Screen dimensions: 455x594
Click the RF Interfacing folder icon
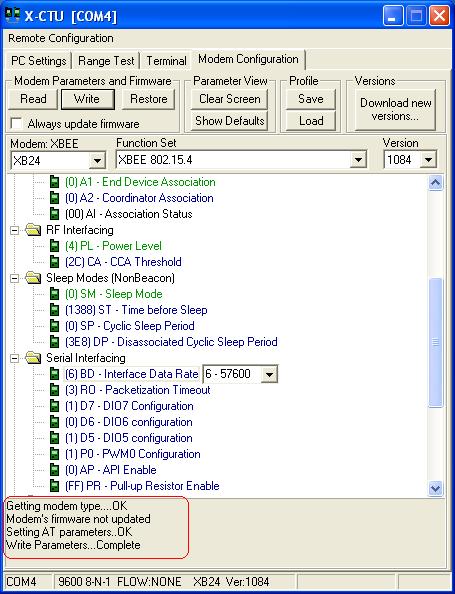[33, 230]
